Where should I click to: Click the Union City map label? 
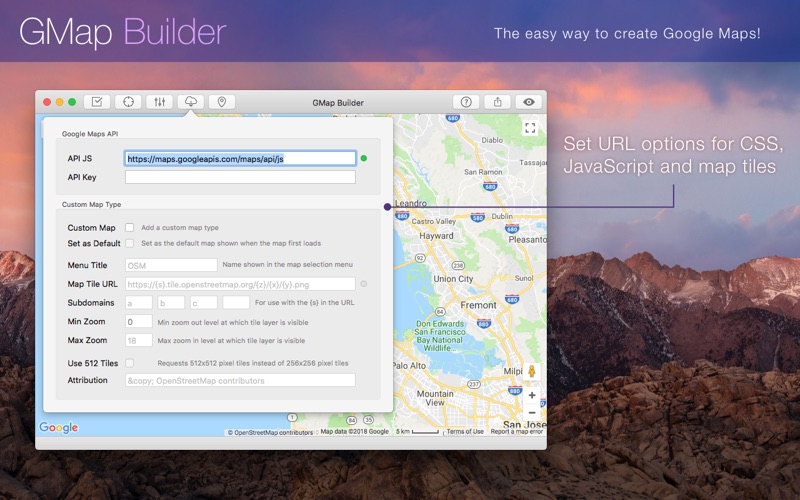tap(453, 279)
